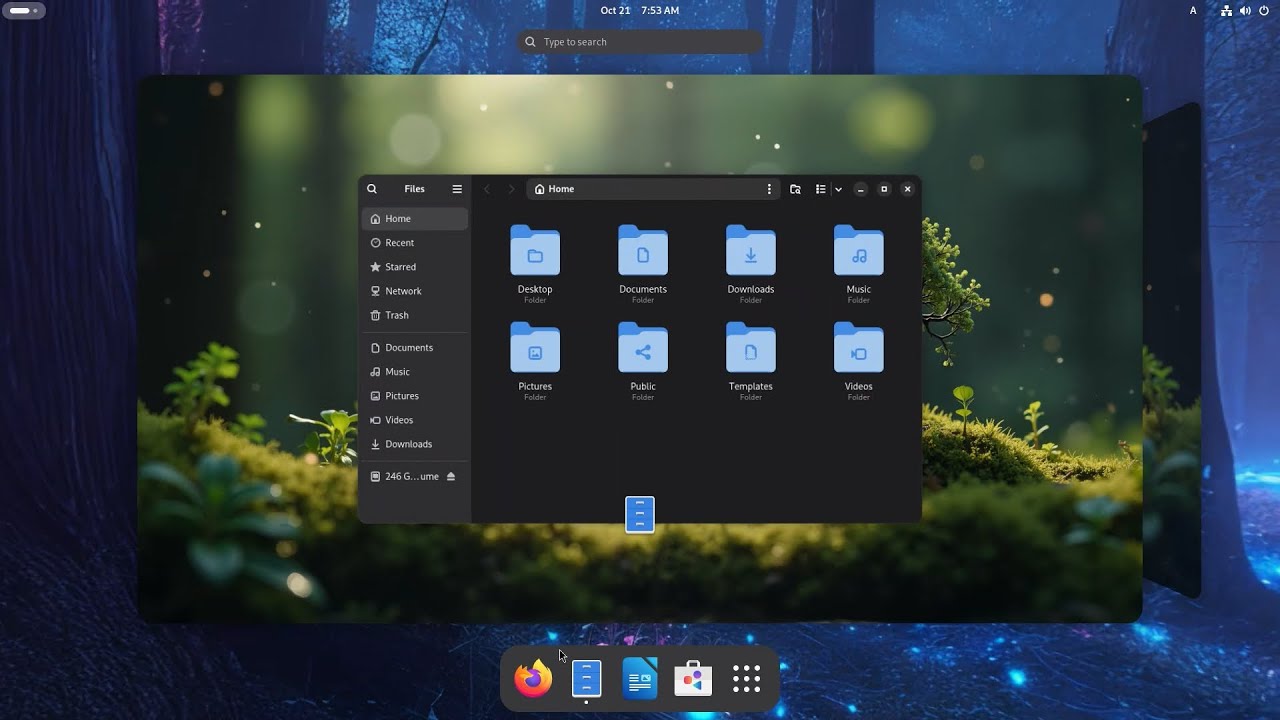Open the Videos folder in the grid
The height and width of the screenshot is (720, 1280).
(x=859, y=347)
